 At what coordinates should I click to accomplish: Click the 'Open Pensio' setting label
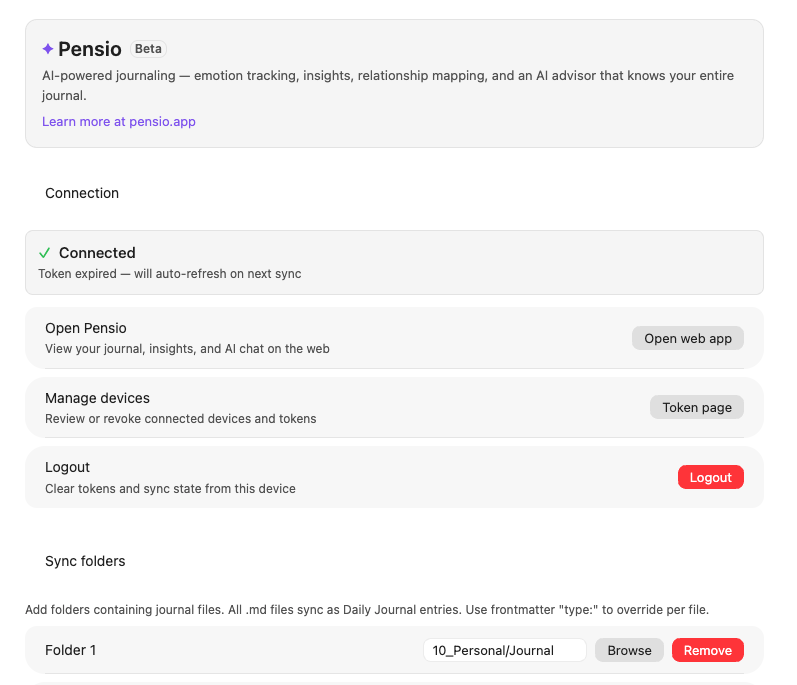pyautogui.click(x=86, y=328)
